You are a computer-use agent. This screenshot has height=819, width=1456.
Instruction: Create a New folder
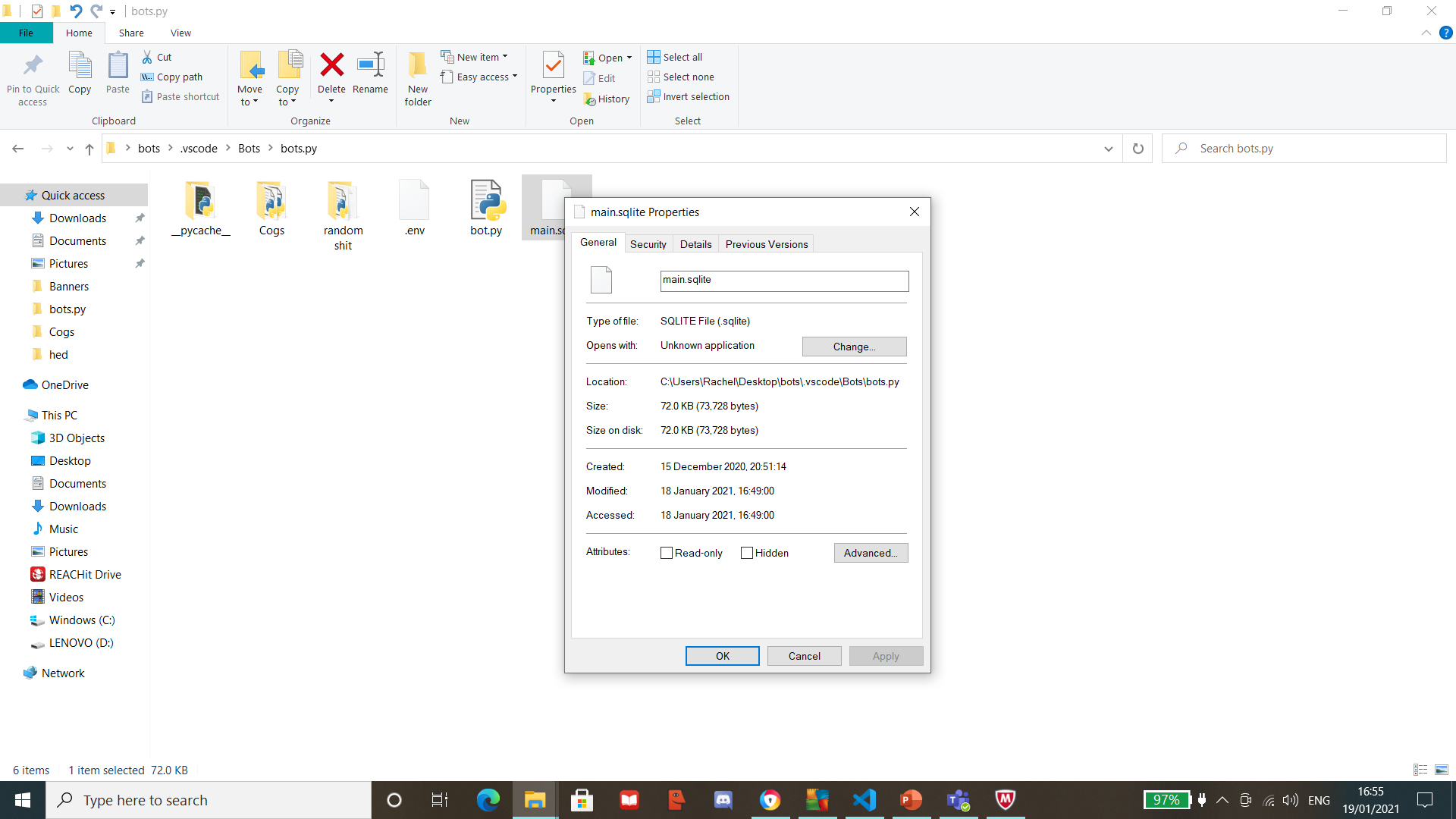coord(417,76)
